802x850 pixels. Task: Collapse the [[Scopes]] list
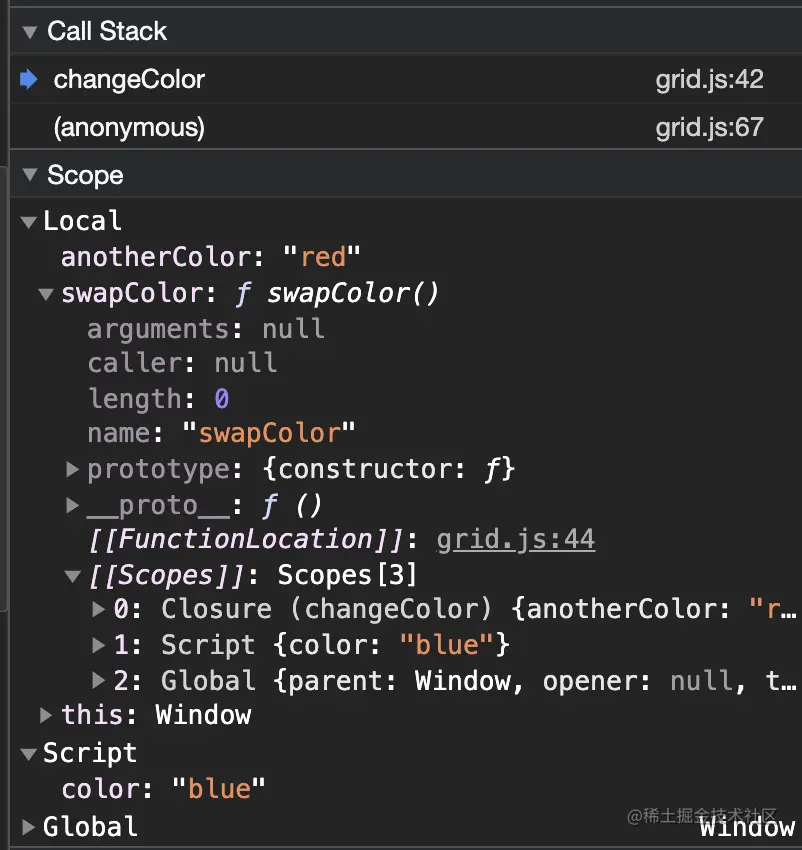click(x=72, y=576)
